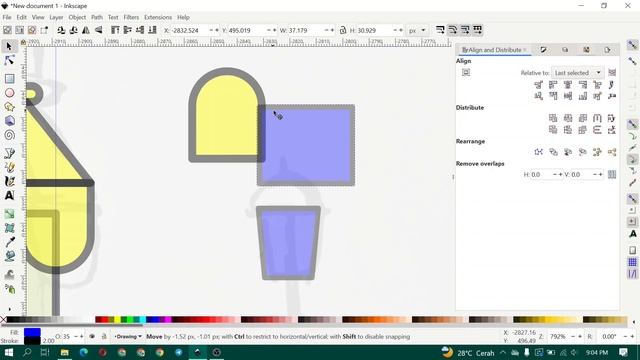Select the 3D box tool
Image resolution: width=640 pixels, height=360 pixels.
tap(9, 121)
